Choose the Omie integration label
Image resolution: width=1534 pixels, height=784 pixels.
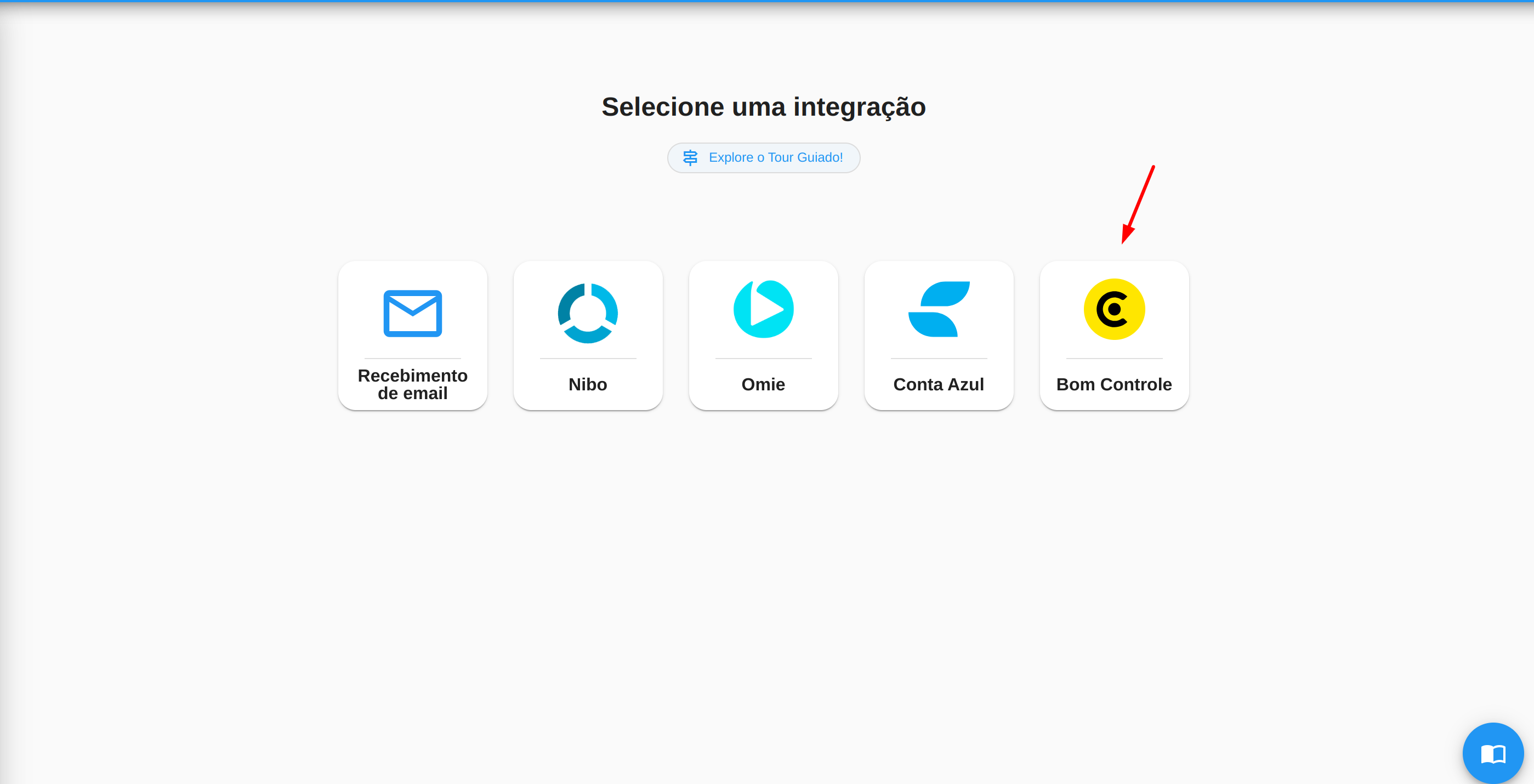point(763,384)
